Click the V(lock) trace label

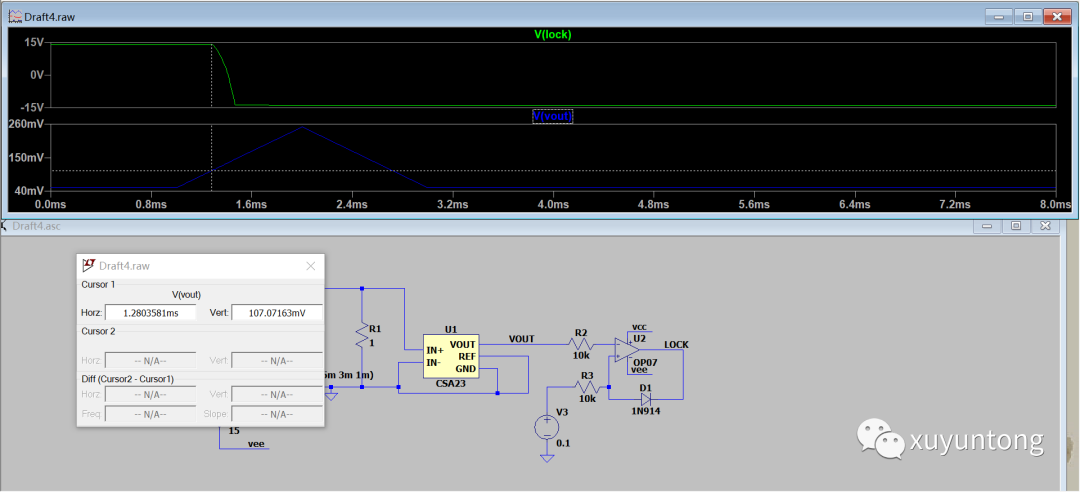[x=553, y=34]
